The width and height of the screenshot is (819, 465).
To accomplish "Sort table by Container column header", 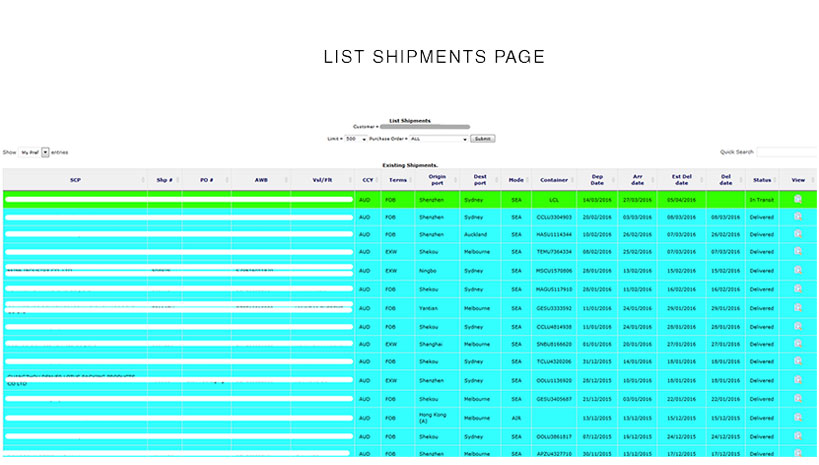I will pyautogui.click(x=554, y=180).
